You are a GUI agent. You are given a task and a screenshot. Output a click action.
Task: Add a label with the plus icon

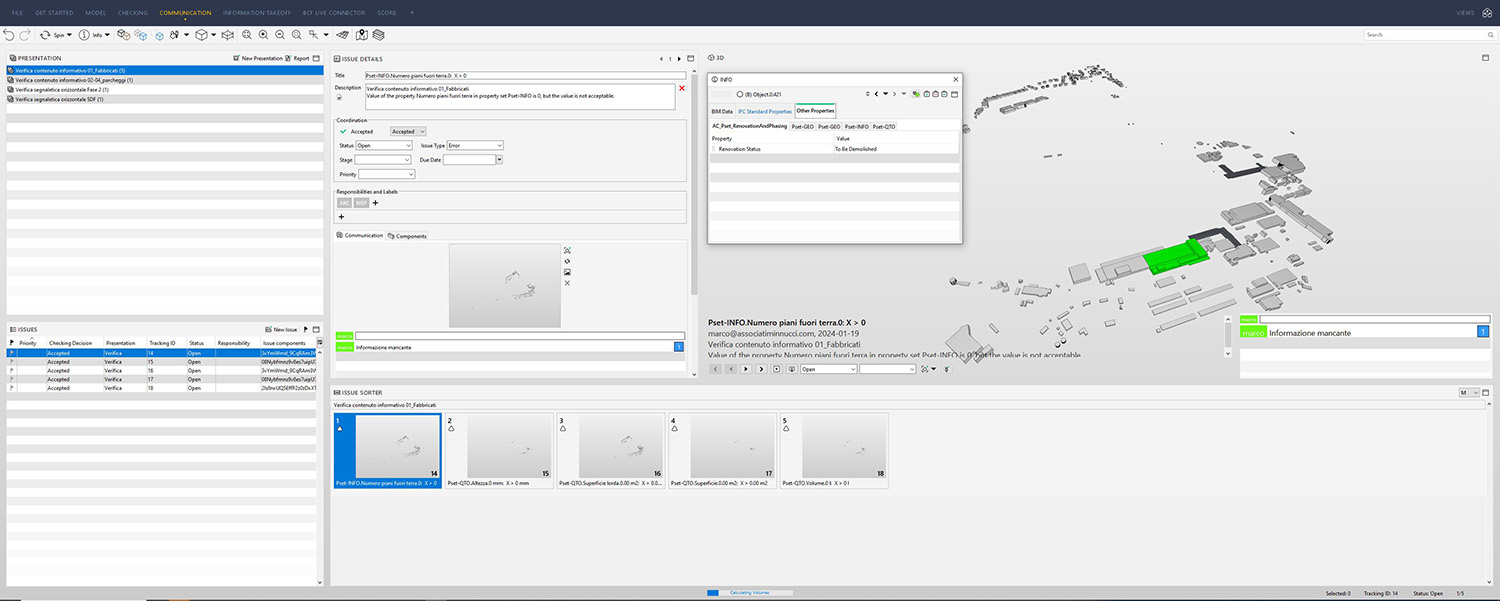coord(341,216)
